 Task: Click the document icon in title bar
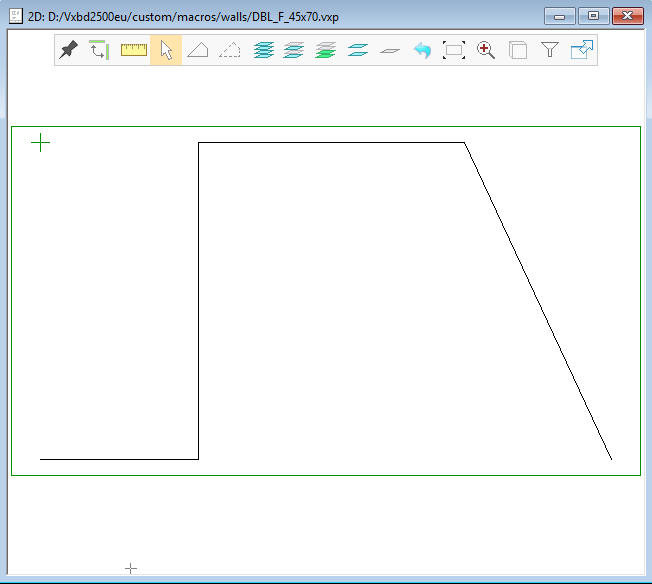[x=16, y=17]
